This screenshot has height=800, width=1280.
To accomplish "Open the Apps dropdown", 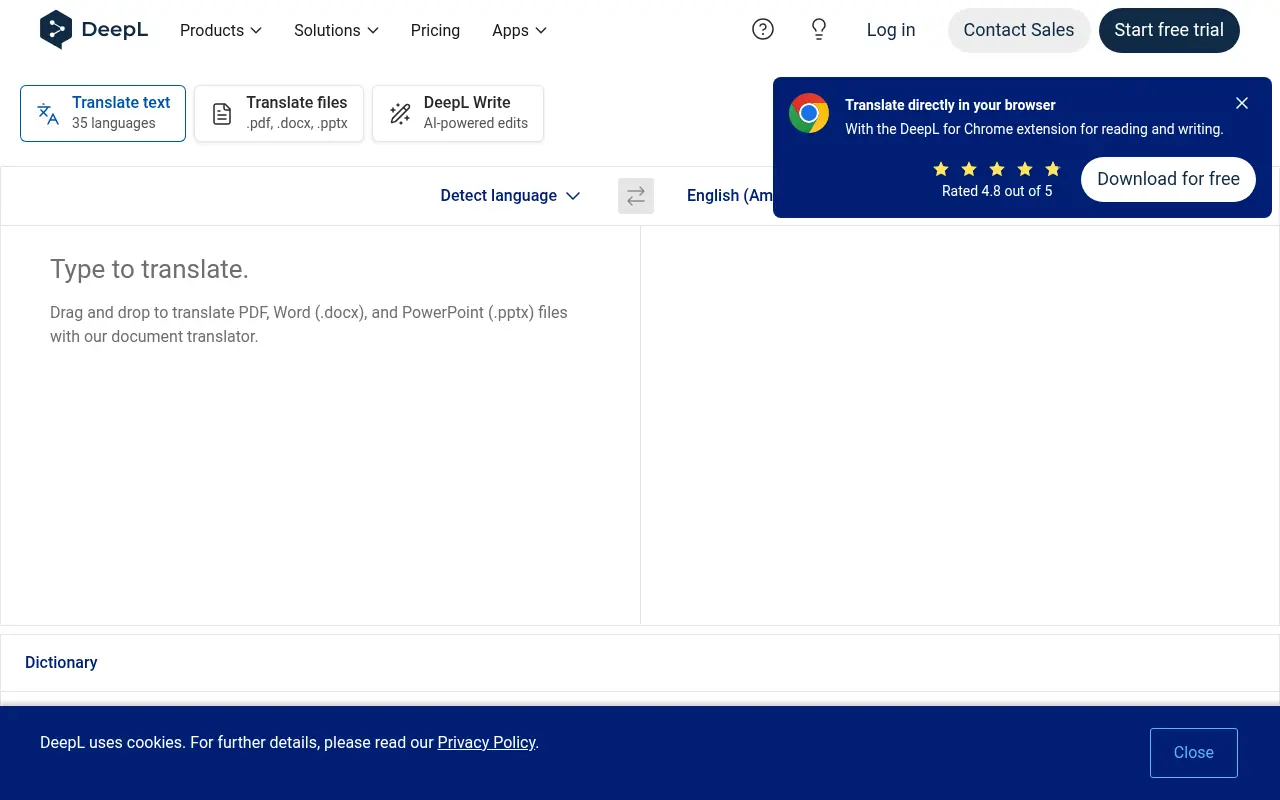I will click(x=518, y=30).
